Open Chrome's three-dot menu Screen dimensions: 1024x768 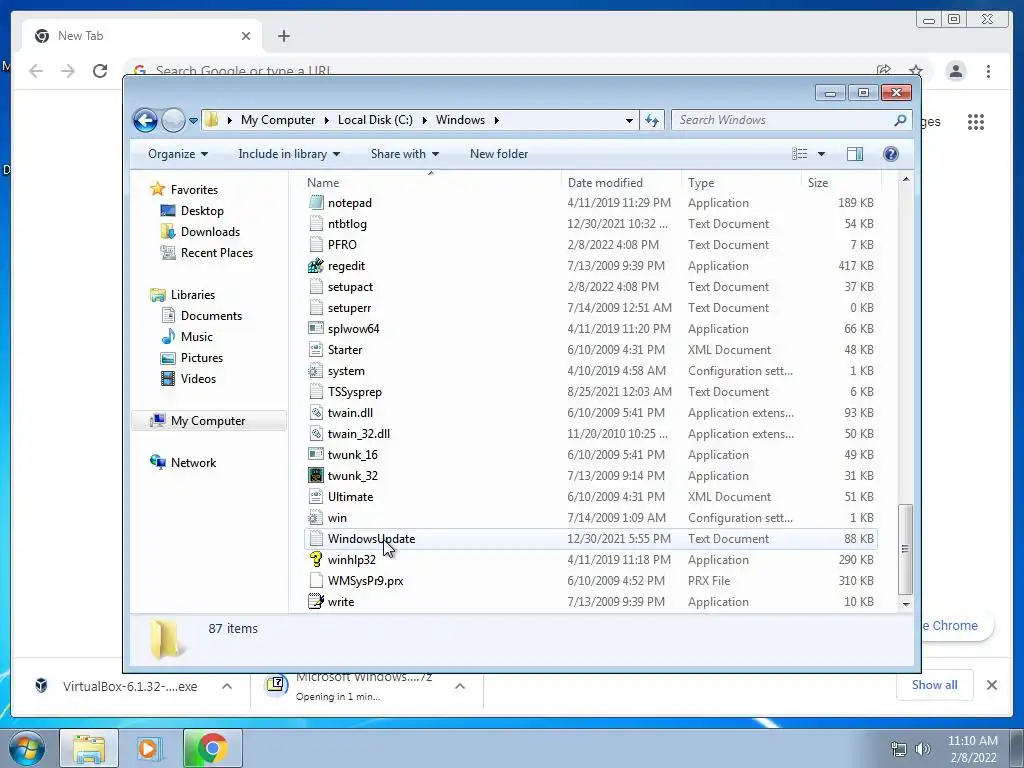tap(988, 71)
